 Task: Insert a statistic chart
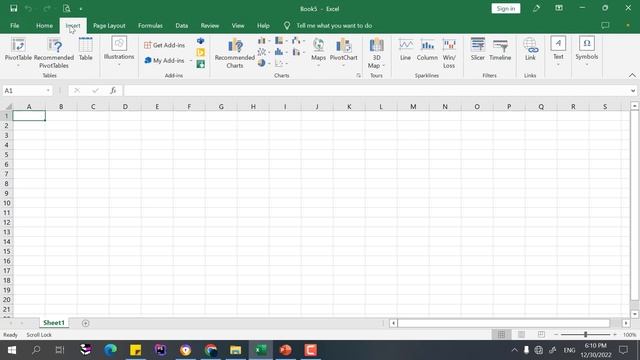click(x=281, y=52)
